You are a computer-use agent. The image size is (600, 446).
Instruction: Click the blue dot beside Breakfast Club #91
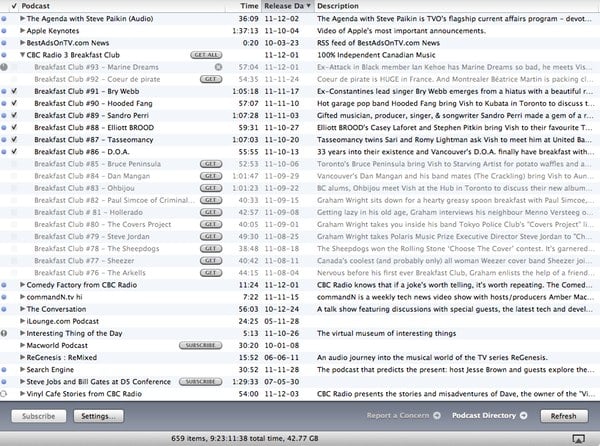tap(4, 91)
